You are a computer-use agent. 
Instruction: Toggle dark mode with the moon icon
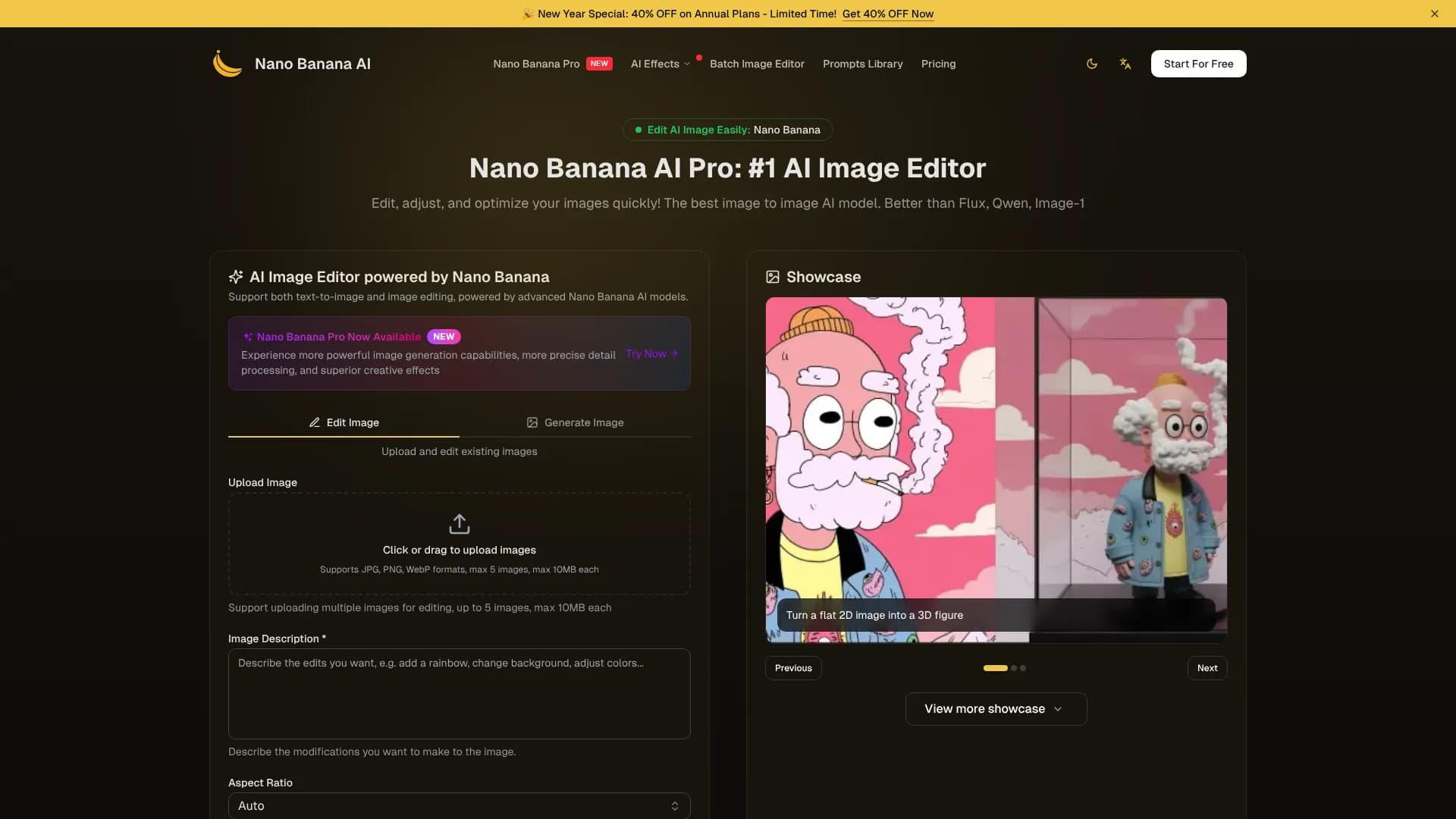click(1092, 64)
